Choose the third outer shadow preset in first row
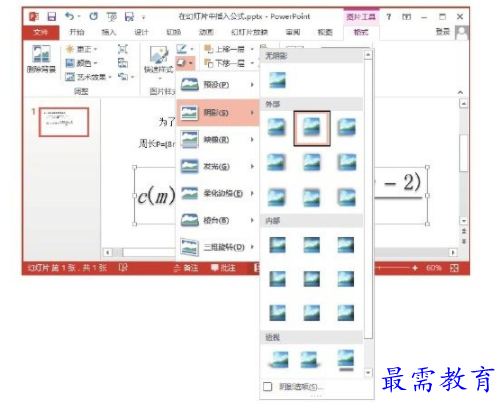Screen dimensions: 503x411 (346, 127)
